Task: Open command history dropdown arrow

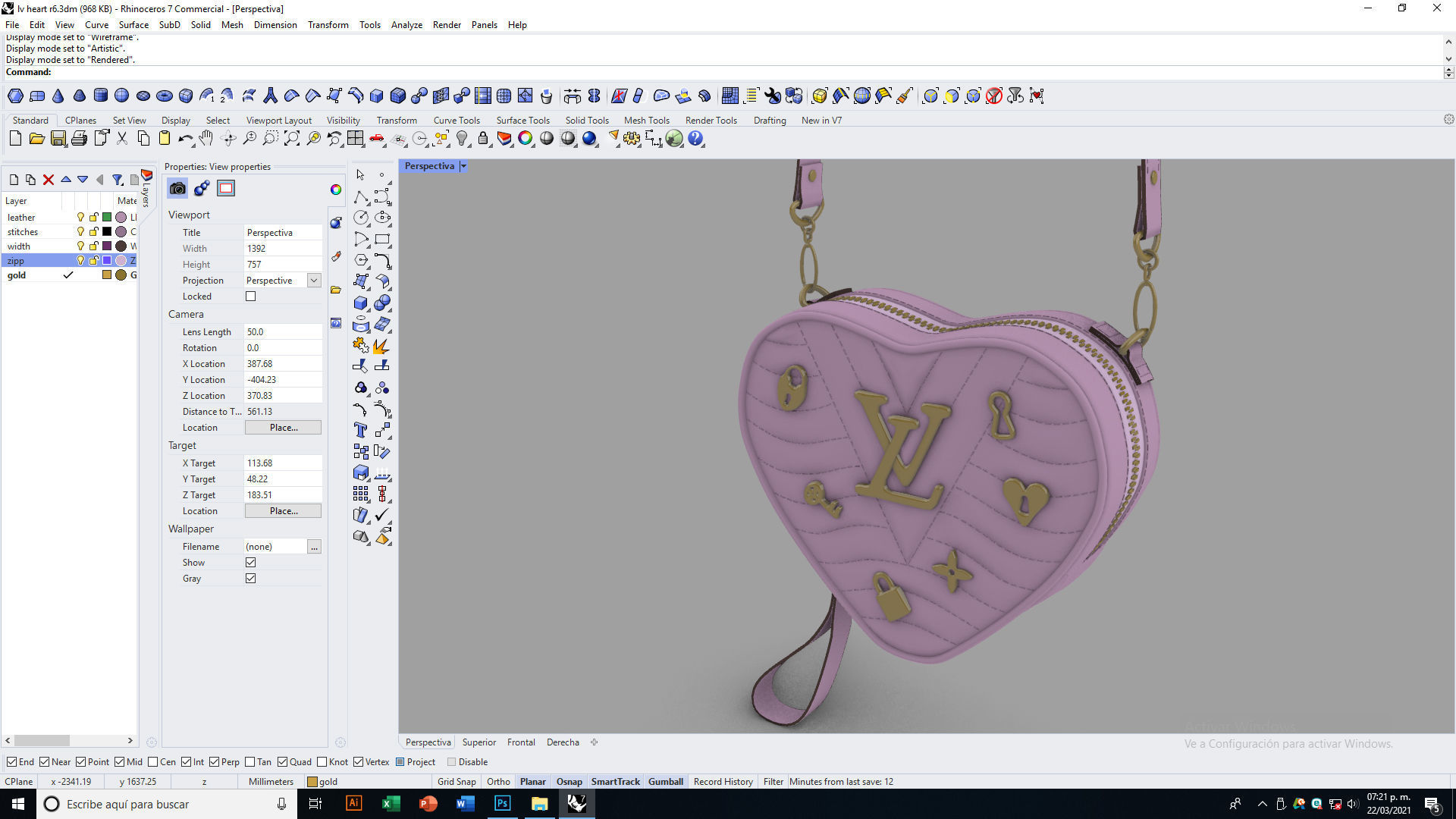Action: [x=1448, y=73]
